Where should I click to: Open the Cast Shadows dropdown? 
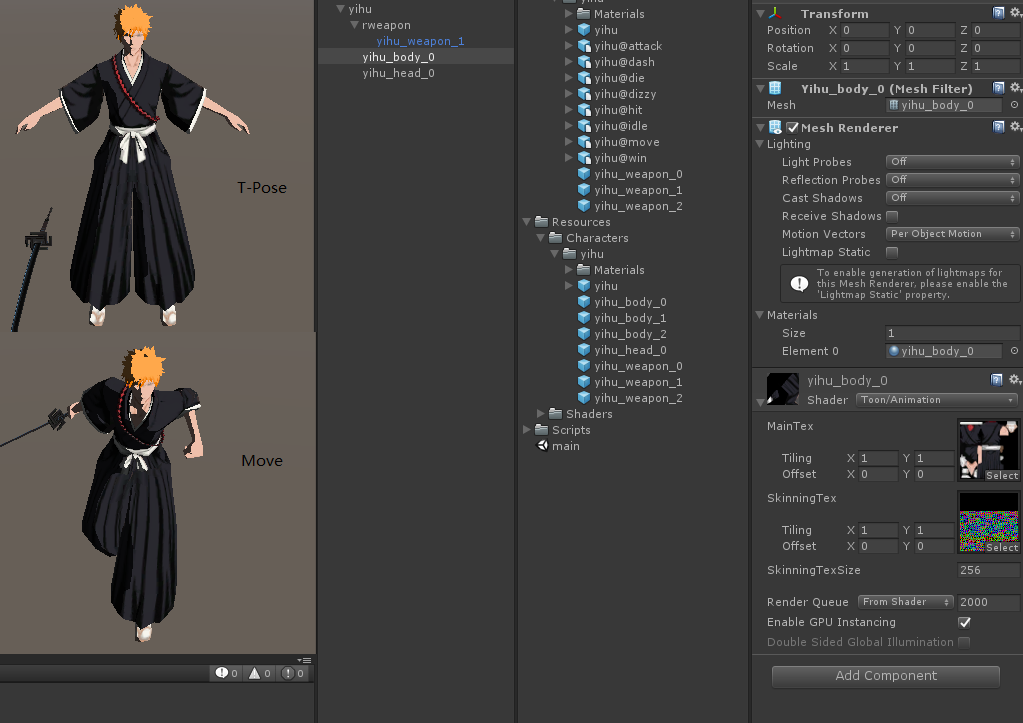pyautogui.click(x=952, y=198)
